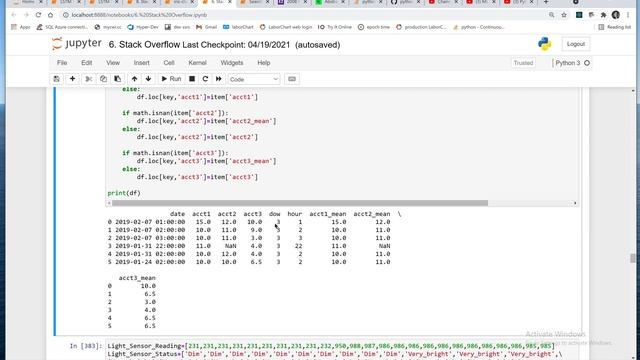Open the Insert menu
Image resolution: width=640 pixels, height=360 pixels.
tap(142, 63)
